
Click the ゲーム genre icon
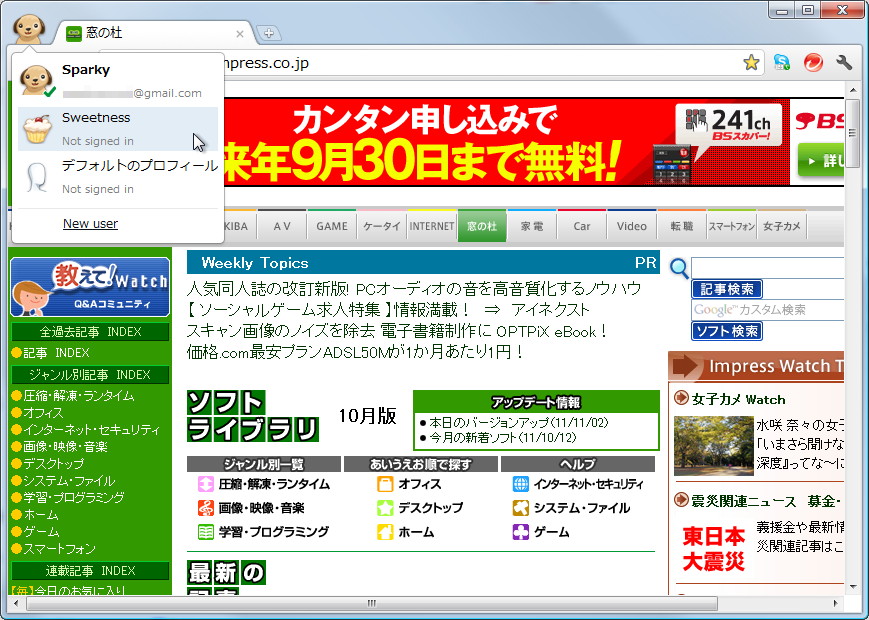[x=523, y=532]
